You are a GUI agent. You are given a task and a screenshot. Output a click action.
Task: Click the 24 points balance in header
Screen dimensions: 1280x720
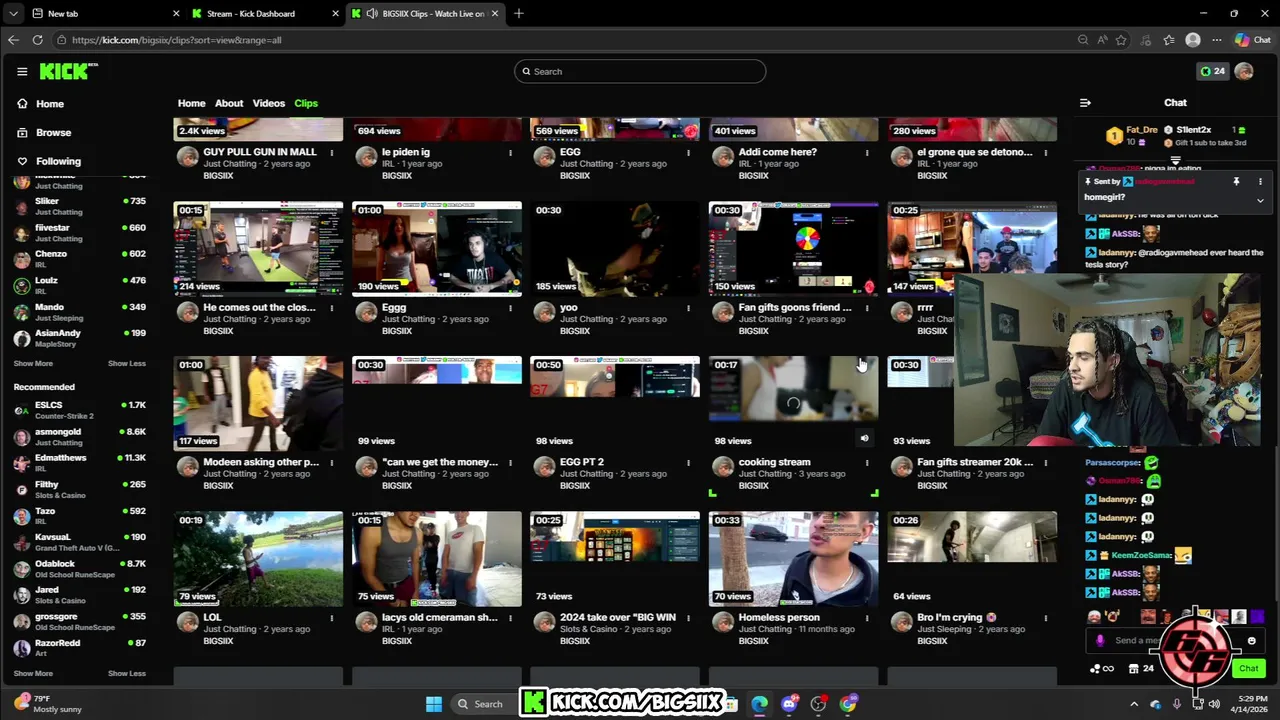tap(1212, 71)
